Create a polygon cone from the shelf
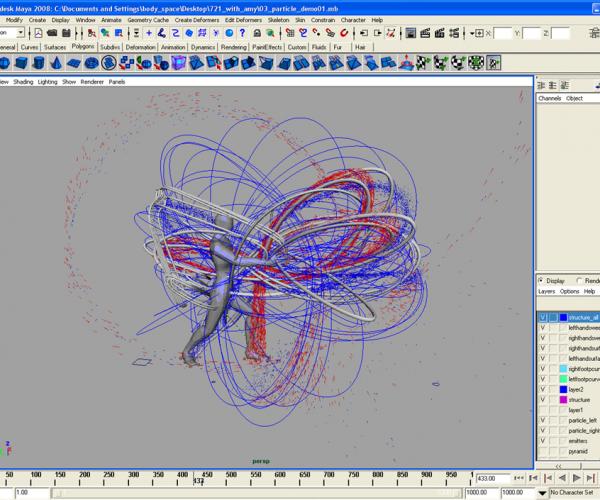 (x=56, y=63)
